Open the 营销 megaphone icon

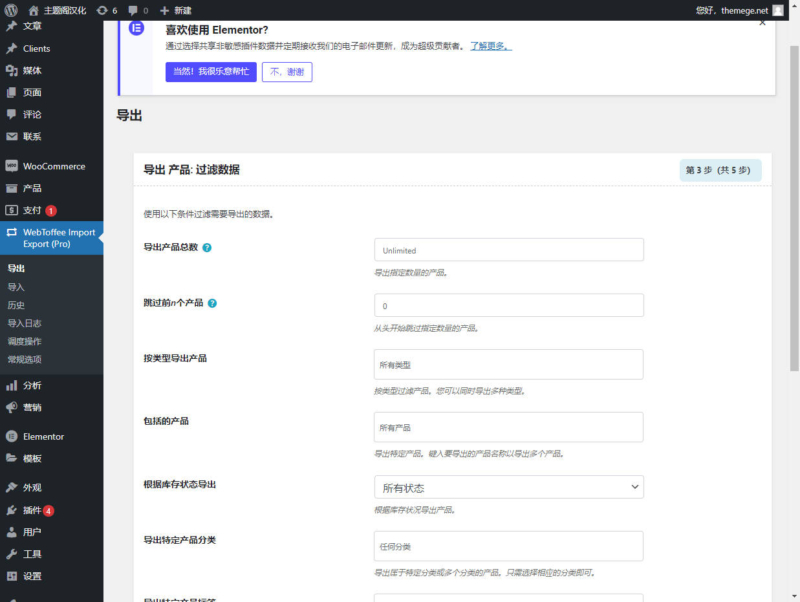click(x=11, y=407)
